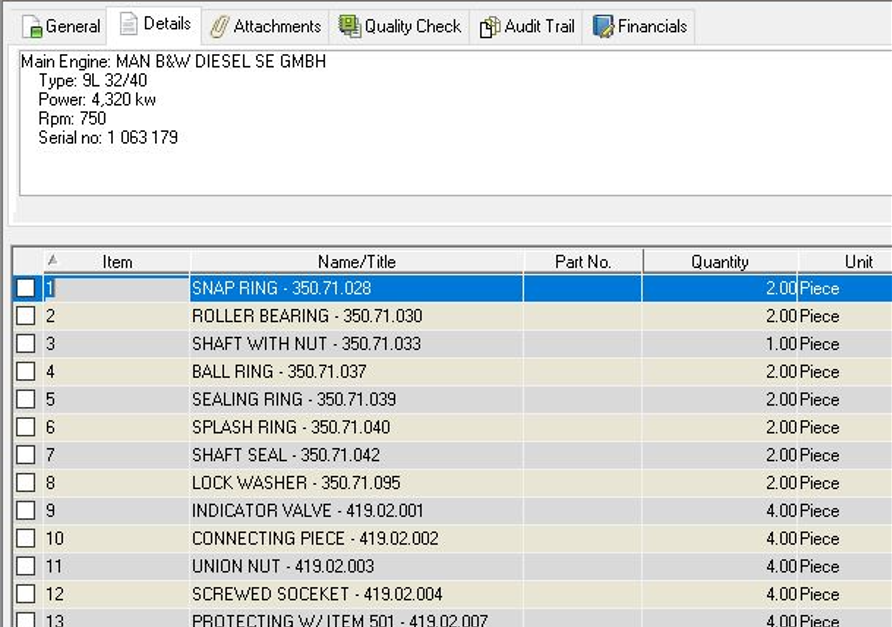Click the General tab lock icon
This screenshot has width=892, height=627.
click(x=32, y=27)
